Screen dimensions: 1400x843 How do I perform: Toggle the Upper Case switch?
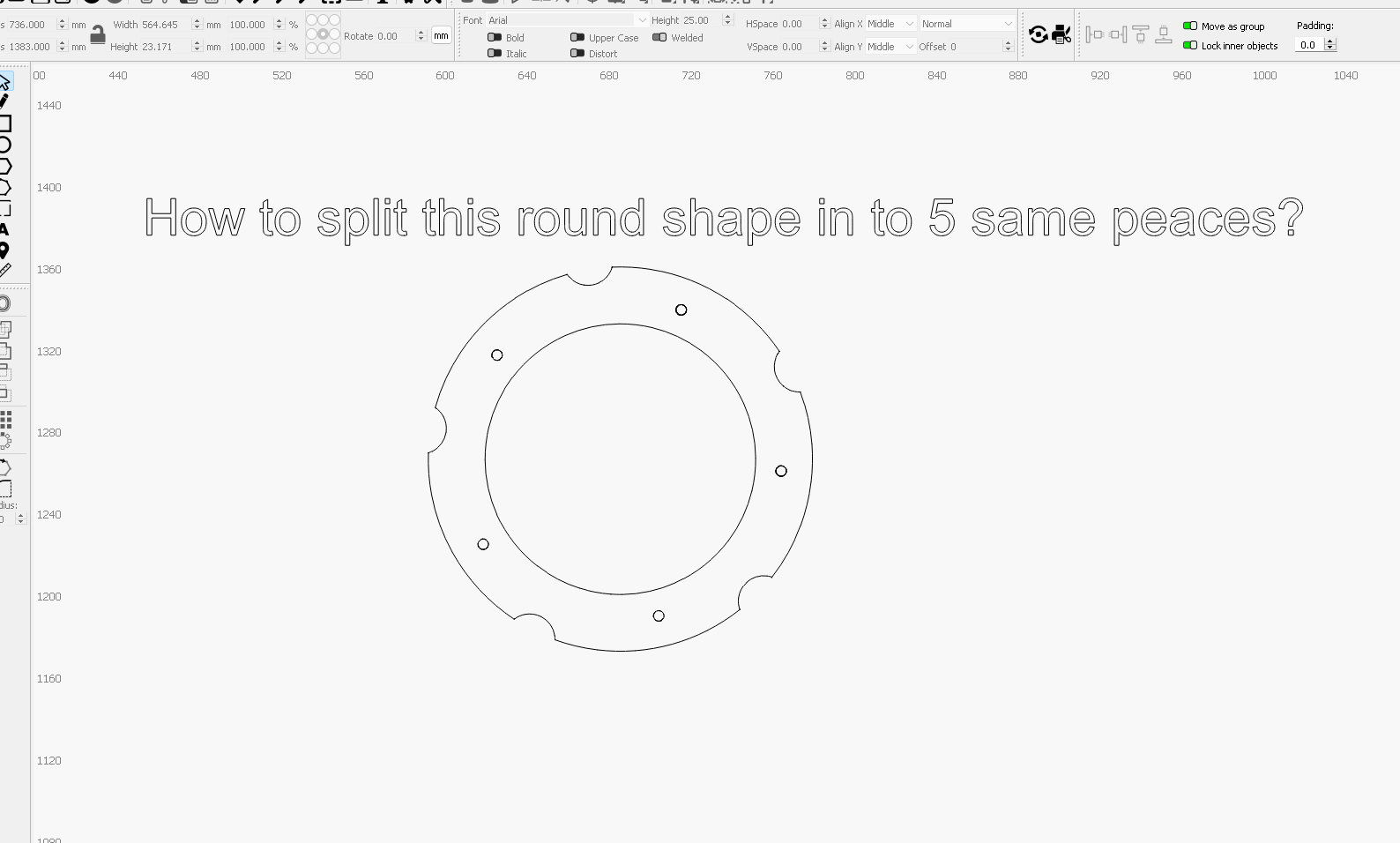(x=577, y=38)
